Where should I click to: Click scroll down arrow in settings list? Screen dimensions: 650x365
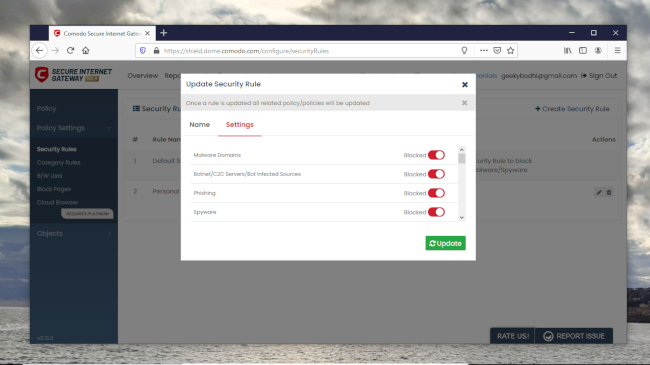[462, 217]
